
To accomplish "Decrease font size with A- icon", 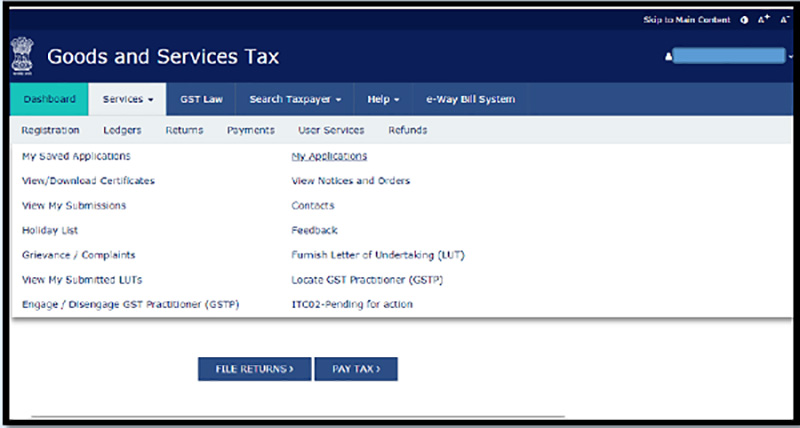I will click(x=783, y=20).
